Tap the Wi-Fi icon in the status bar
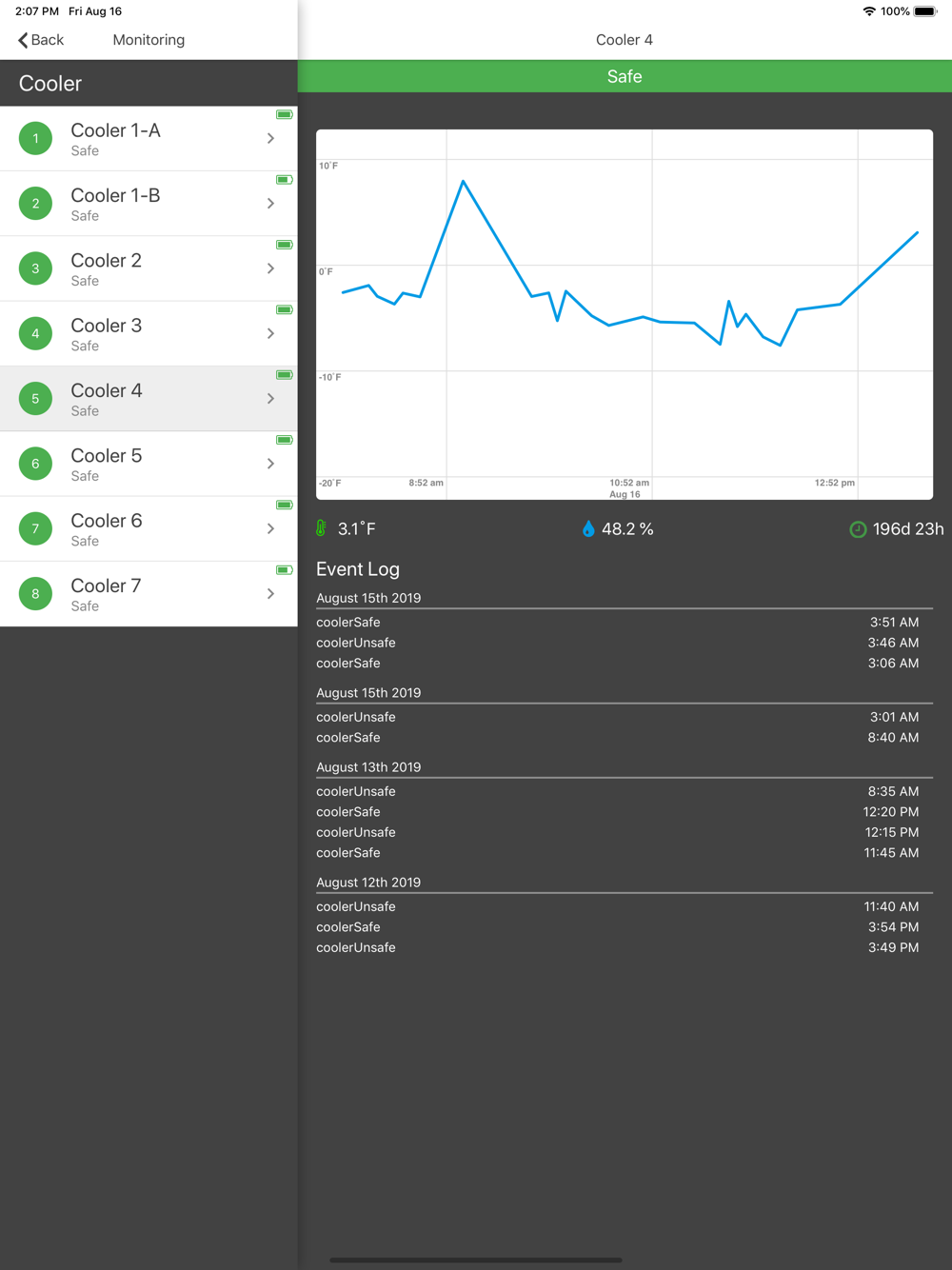This screenshot has width=952, height=1270. pos(868,11)
